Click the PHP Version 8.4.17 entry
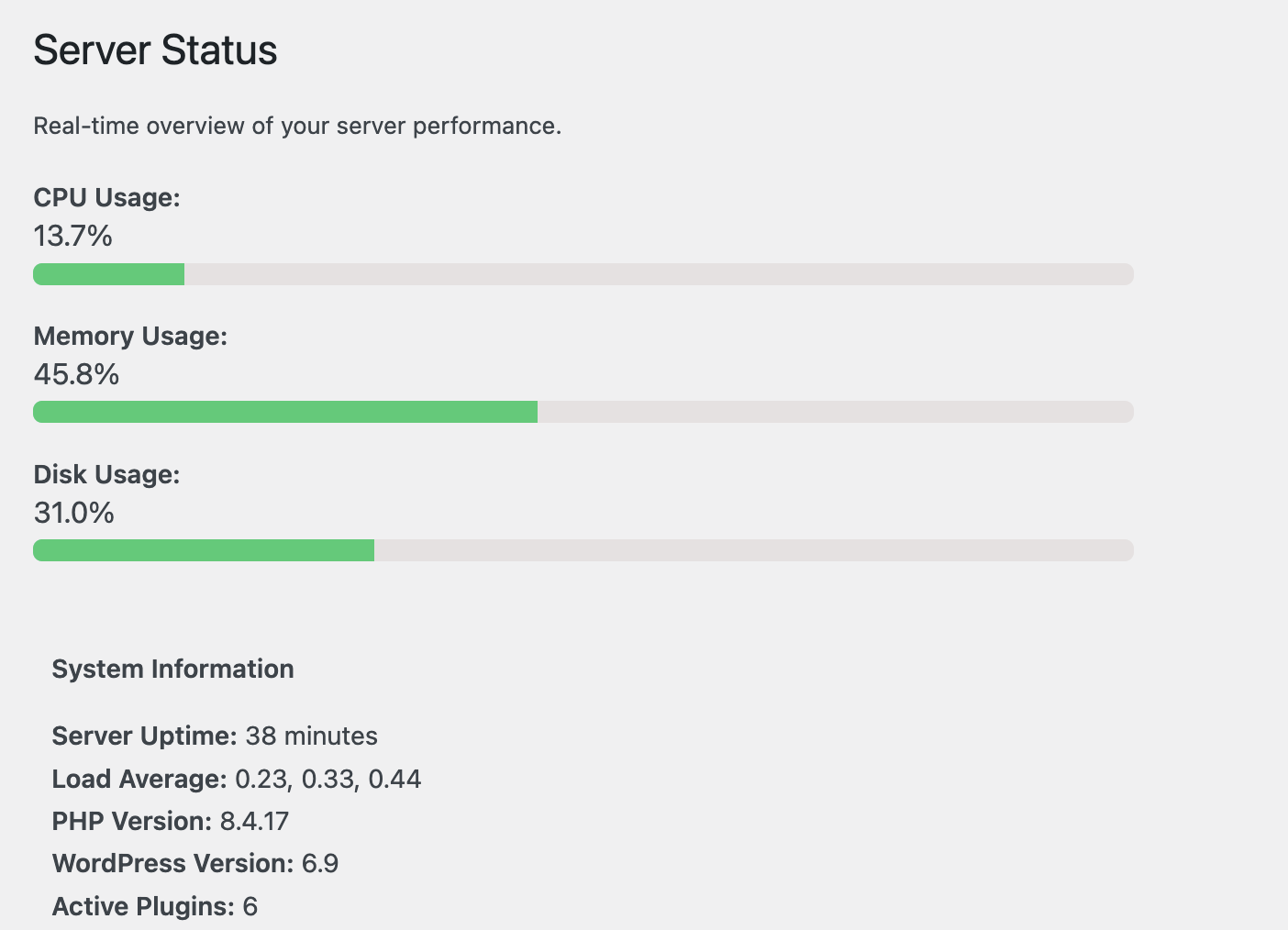 click(x=170, y=821)
